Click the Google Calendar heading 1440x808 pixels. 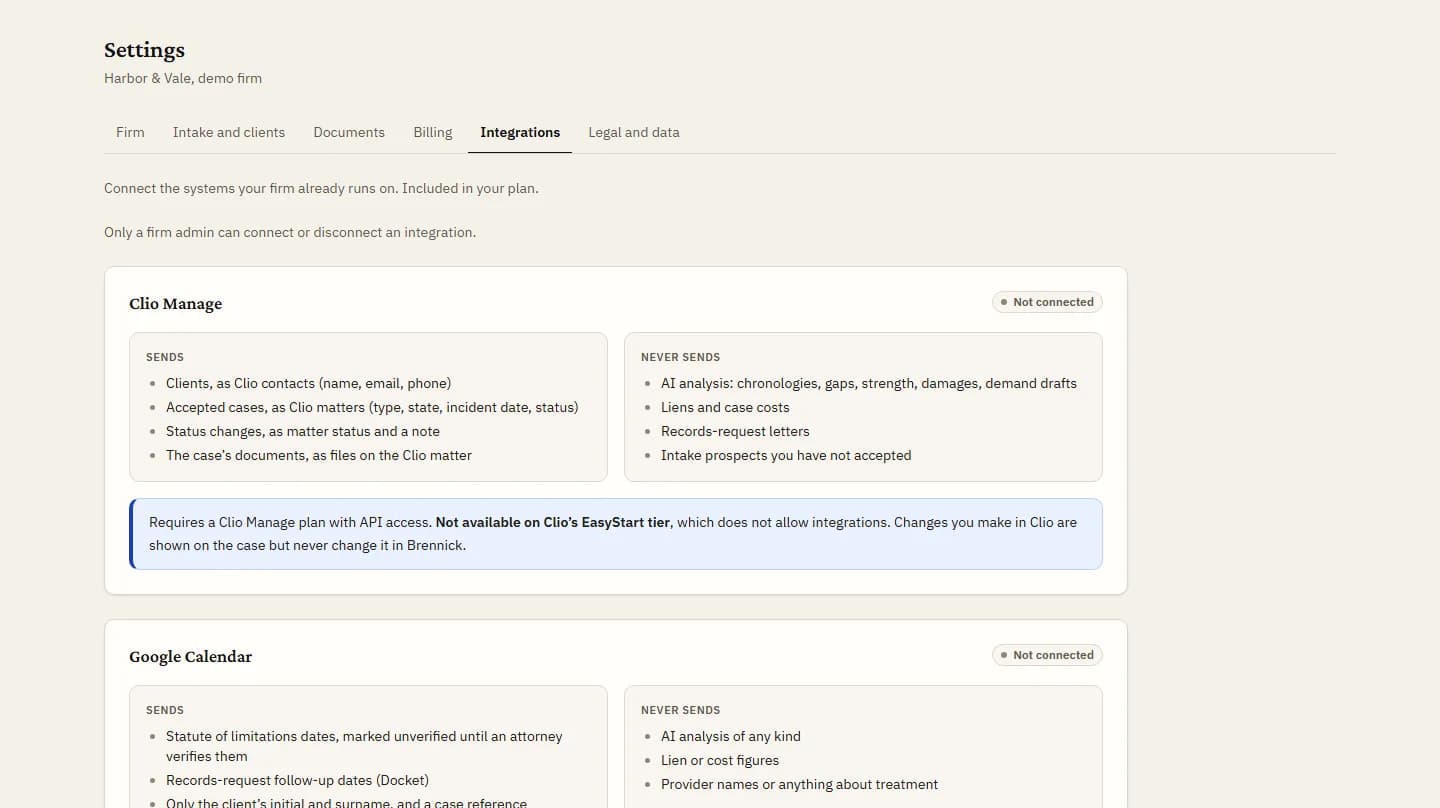[x=191, y=657]
